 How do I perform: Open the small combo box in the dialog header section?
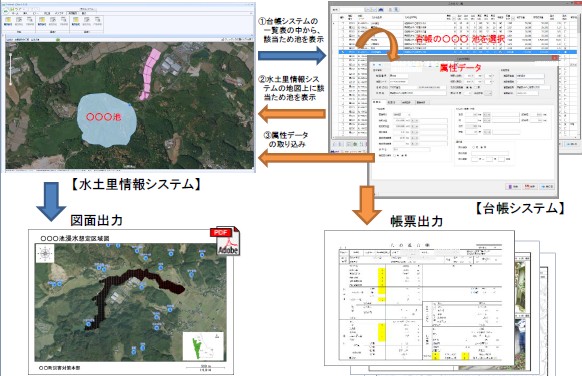[x=488, y=94]
